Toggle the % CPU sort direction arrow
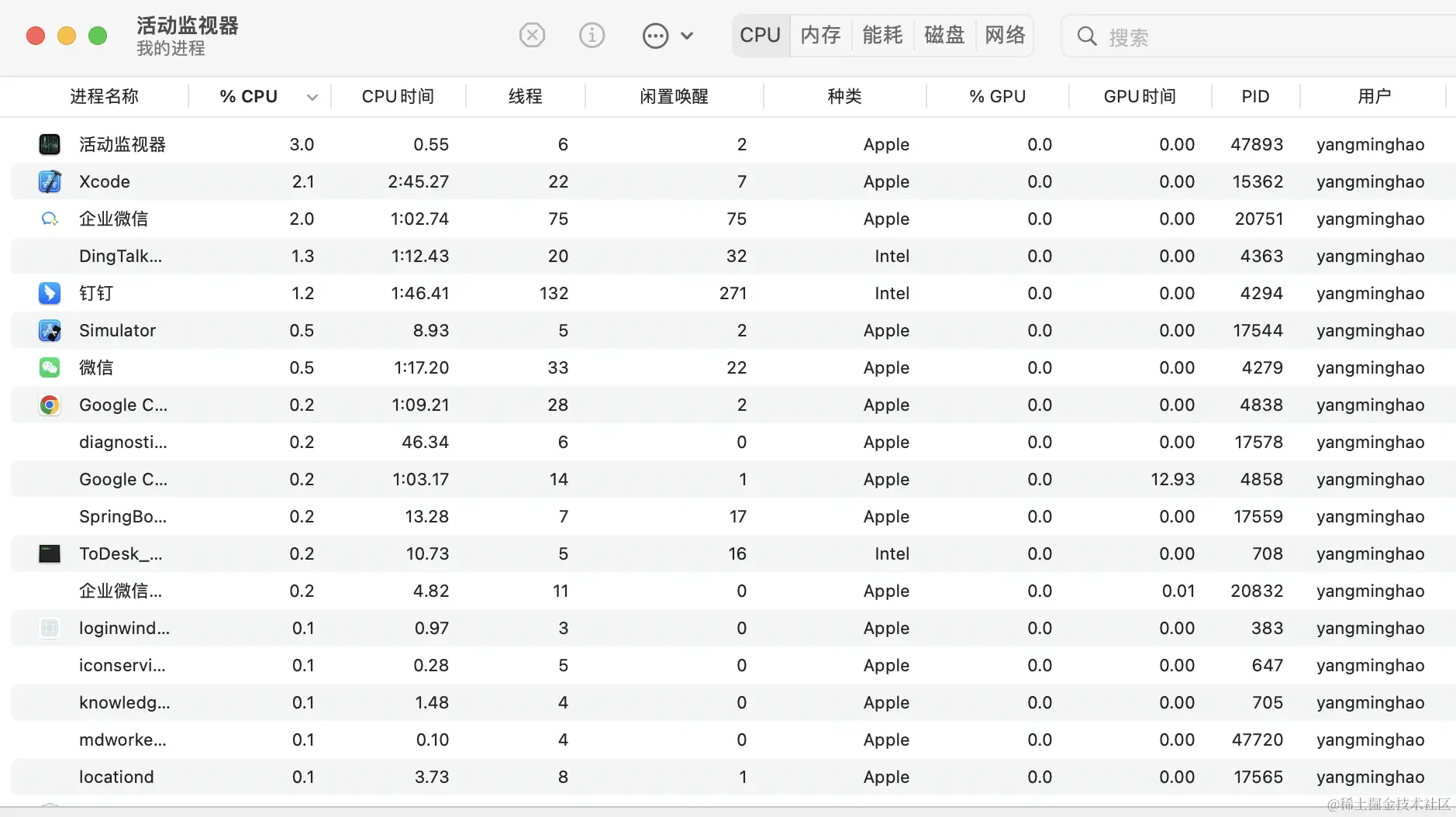This screenshot has width=1456, height=817. coord(312,98)
